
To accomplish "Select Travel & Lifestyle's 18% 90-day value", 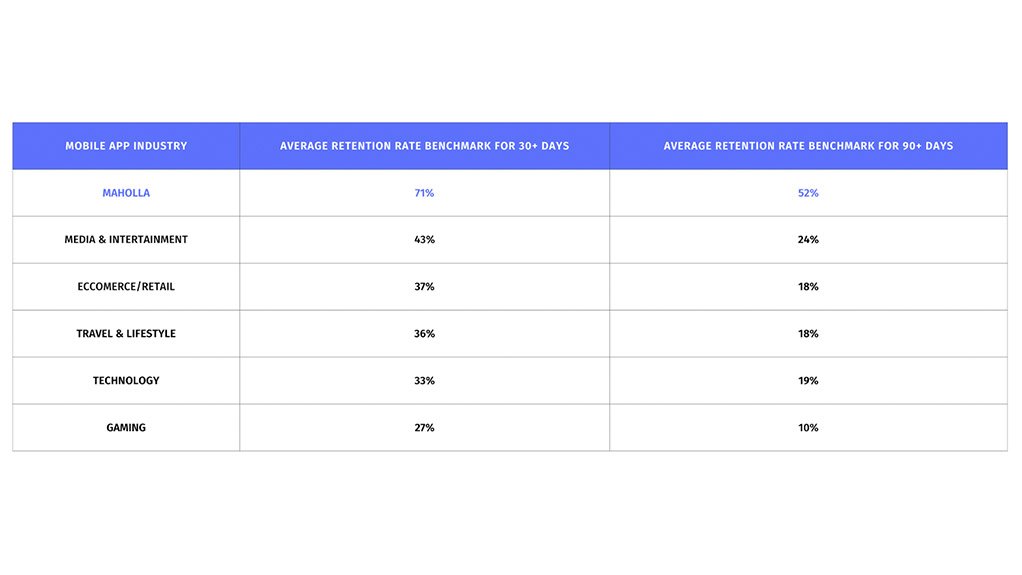I will tap(808, 334).
